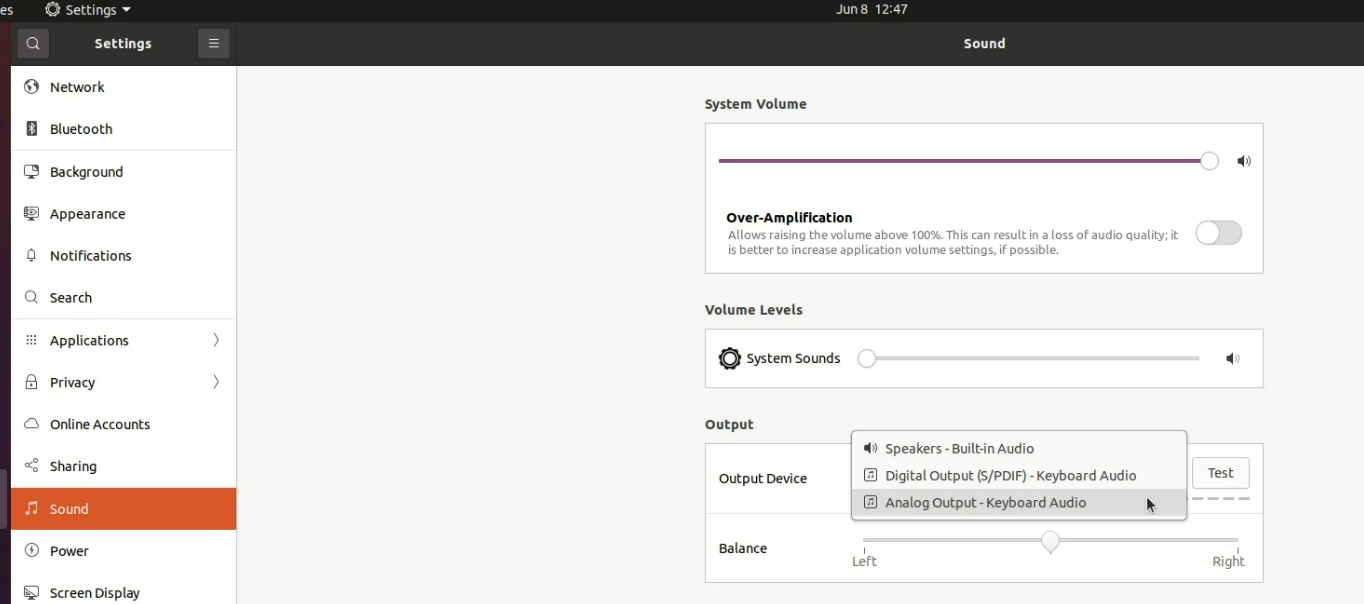The height and width of the screenshot is (604, 1364).
Task: Click the Sound music note icon
Action: (x=31, y=509)
